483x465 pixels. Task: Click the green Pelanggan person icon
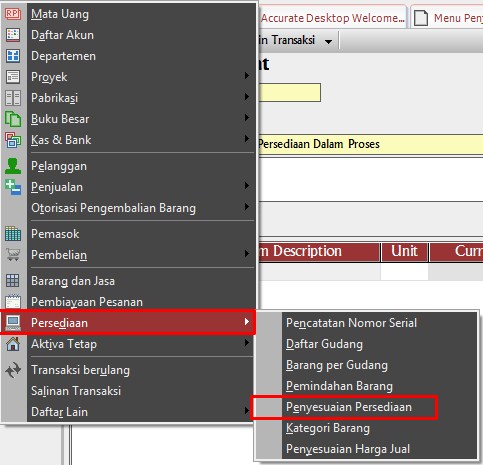pos(13,166)
